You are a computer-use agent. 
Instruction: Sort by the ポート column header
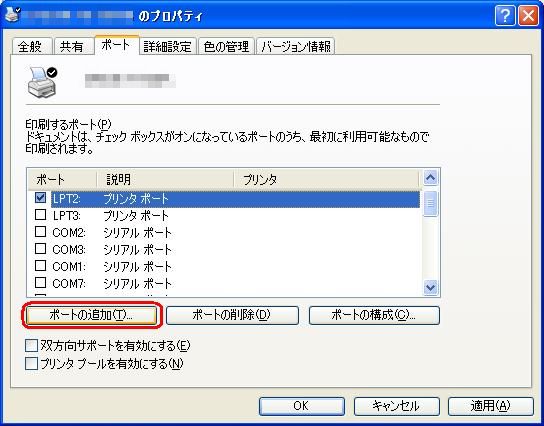[x=62, y=179]
